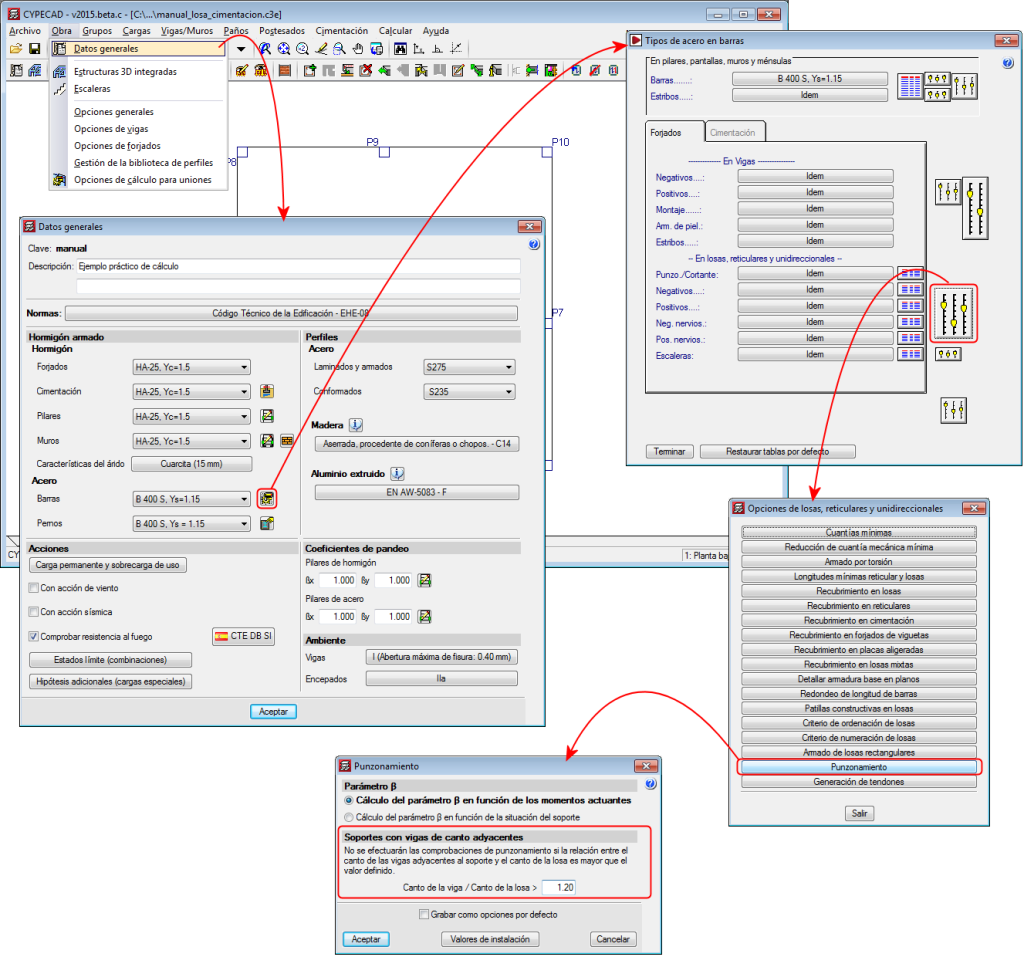Click the Punzonamiento button in options list
Image resolution: width=1024 pixels, height=957 pixels.
[859, 767]
